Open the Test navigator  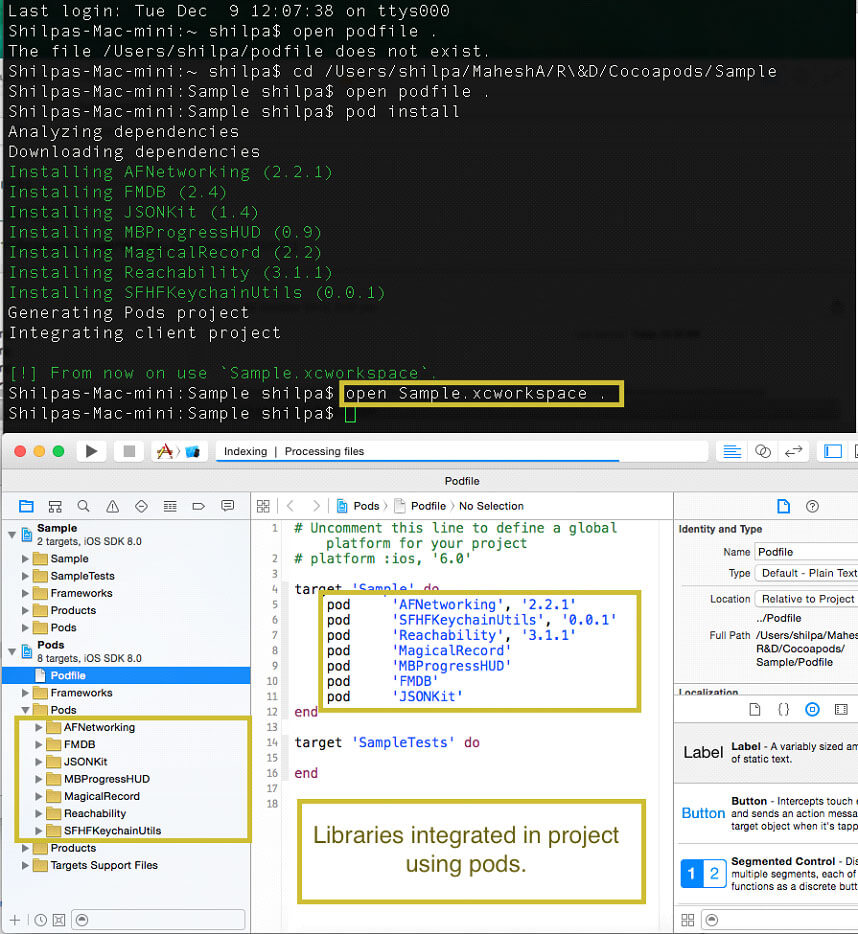141,506
